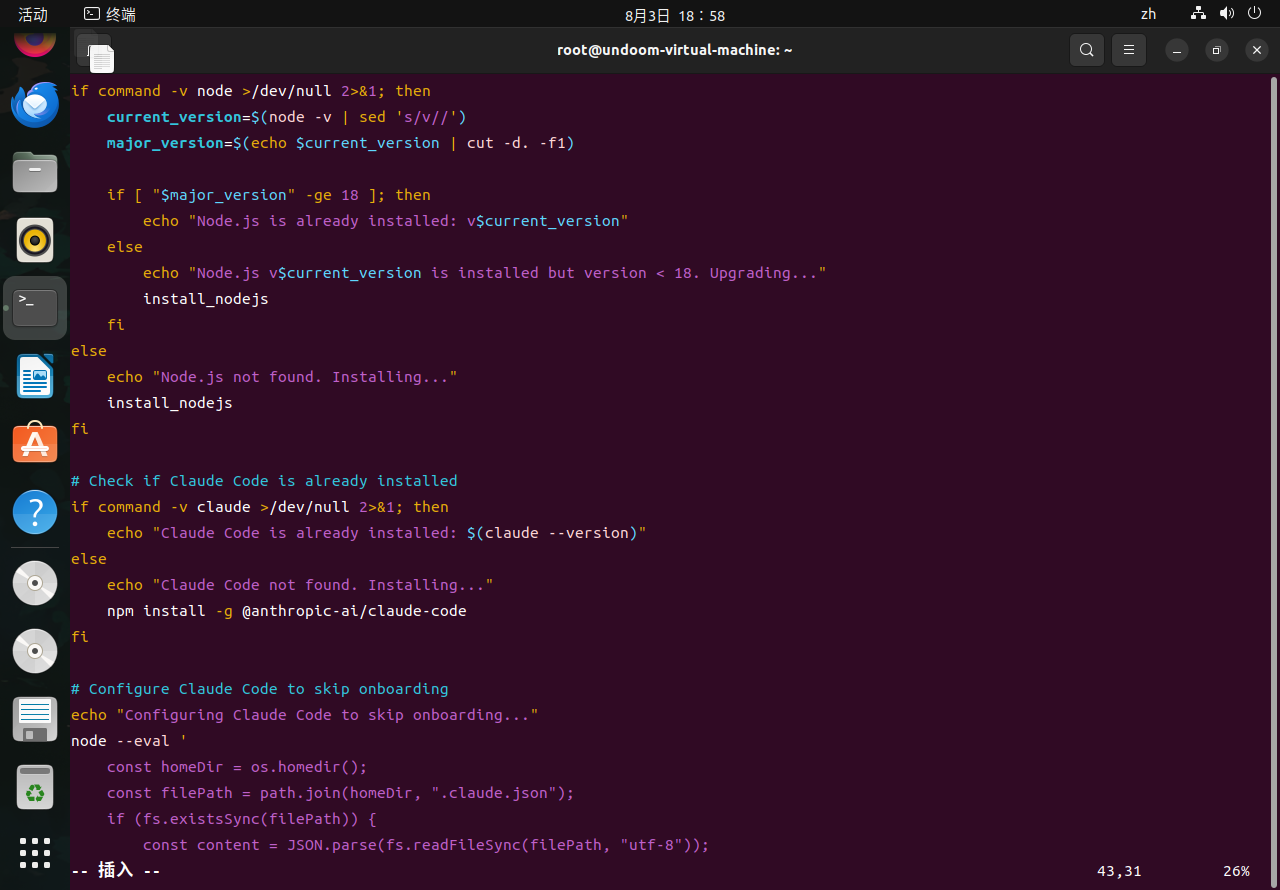Screen dimensions: 1280x890
Task: Click the echo "Configuring Claude Code to skip onboarding..." line
Action: (305, 715)
